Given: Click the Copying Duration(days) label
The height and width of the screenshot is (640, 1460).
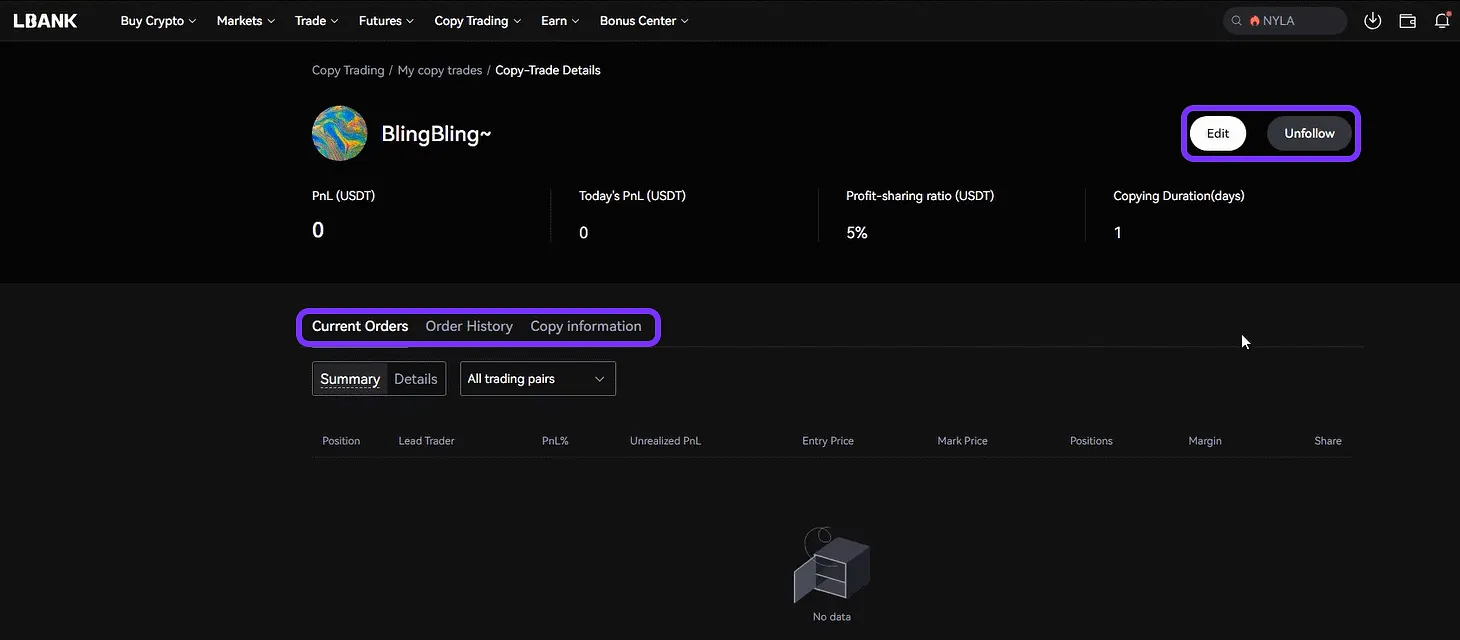Looking at the screenshot, I should tap(1179, 196).
